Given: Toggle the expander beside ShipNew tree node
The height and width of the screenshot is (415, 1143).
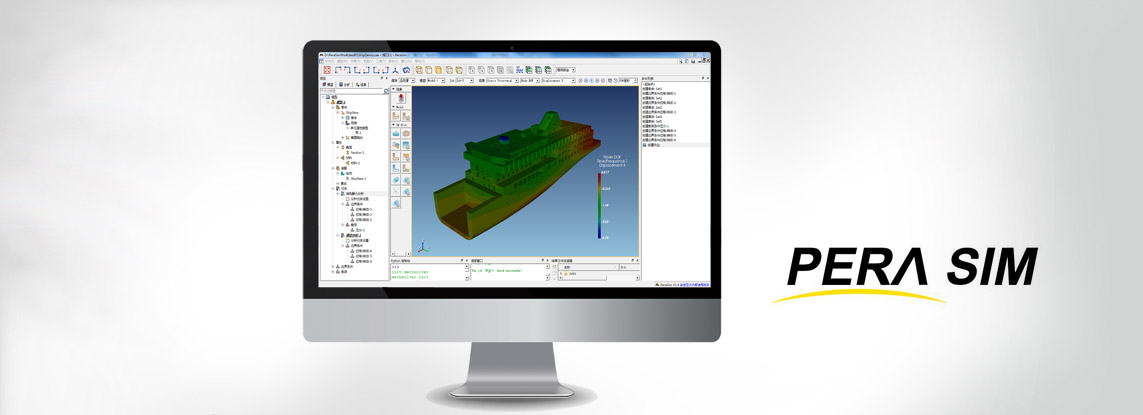Looking at the screenshot, I should (338, 112).
